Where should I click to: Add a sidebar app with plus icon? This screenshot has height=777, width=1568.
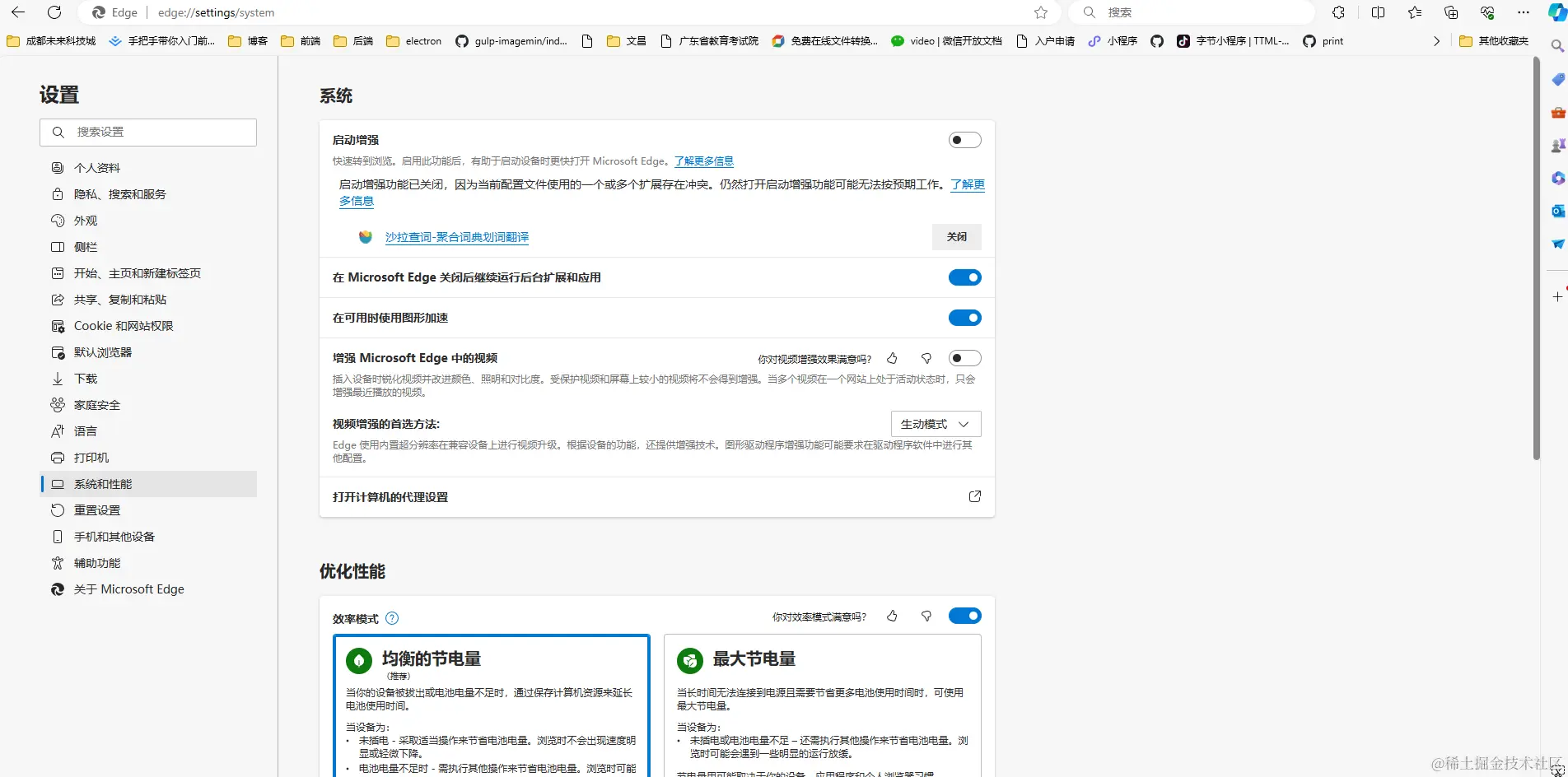tap(1557, 296)
